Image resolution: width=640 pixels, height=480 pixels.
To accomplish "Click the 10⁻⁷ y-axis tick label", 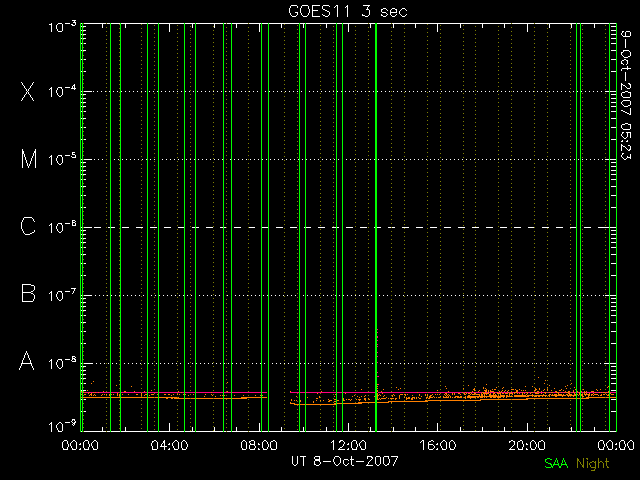I will tap(62, 295).
